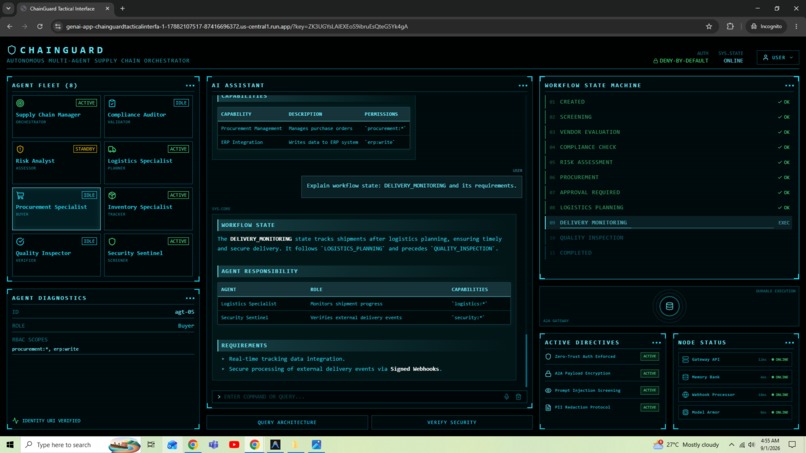Open the browser tab search dropdown

pos(8,8)
